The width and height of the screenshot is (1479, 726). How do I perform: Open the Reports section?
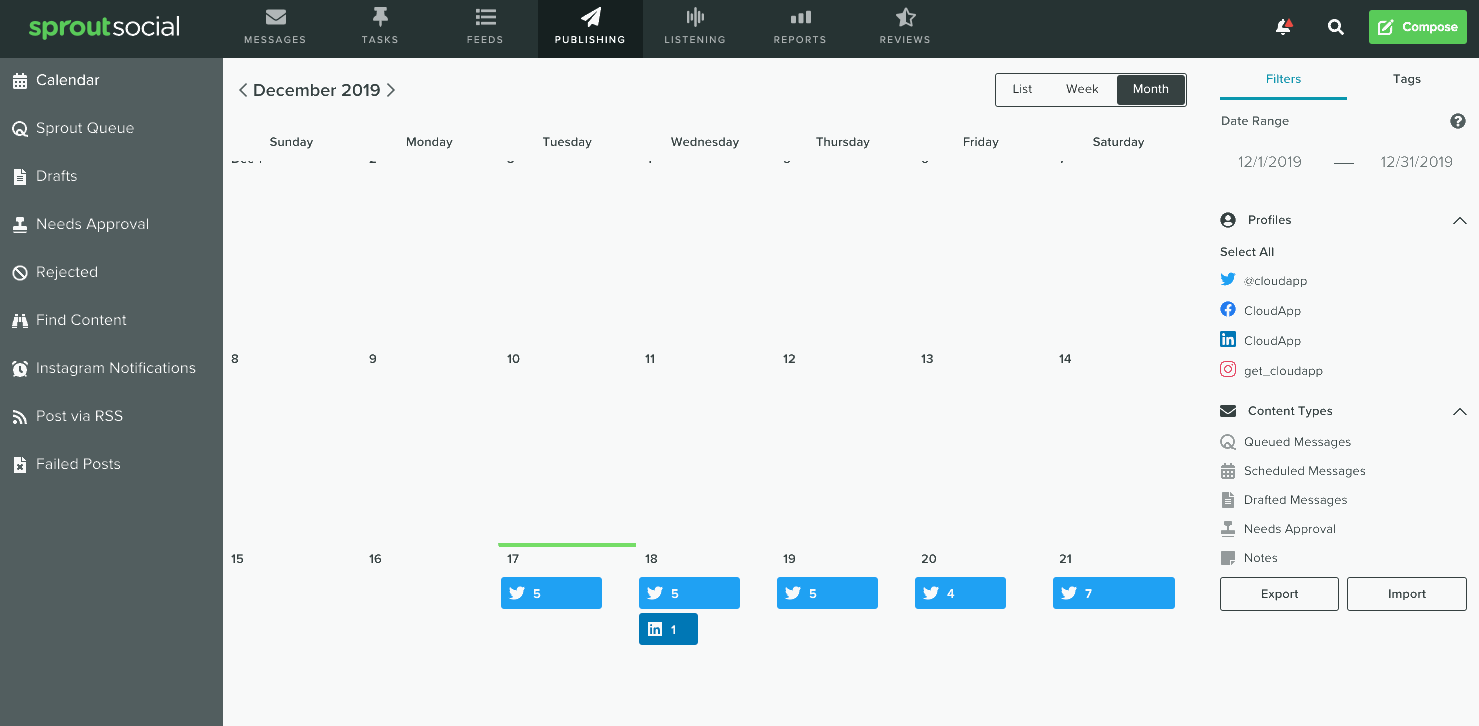[800, 28]
